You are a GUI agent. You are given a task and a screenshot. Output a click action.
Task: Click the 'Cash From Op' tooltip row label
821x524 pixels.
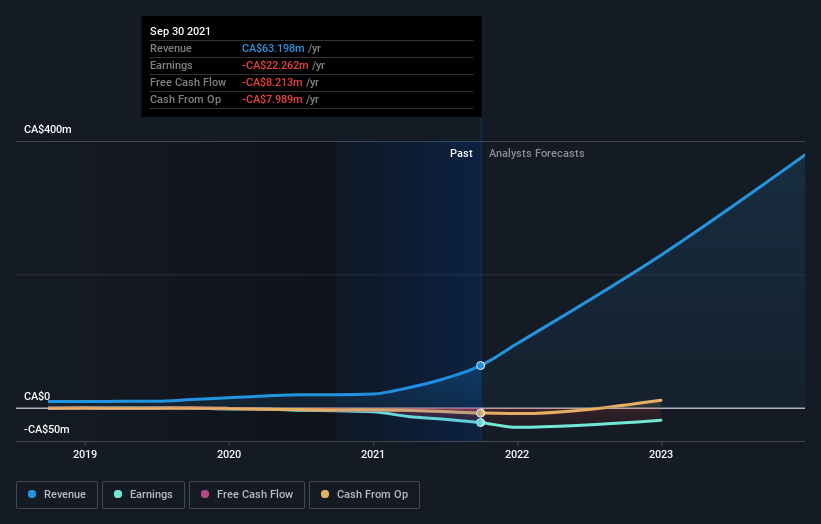click(185, 99)
